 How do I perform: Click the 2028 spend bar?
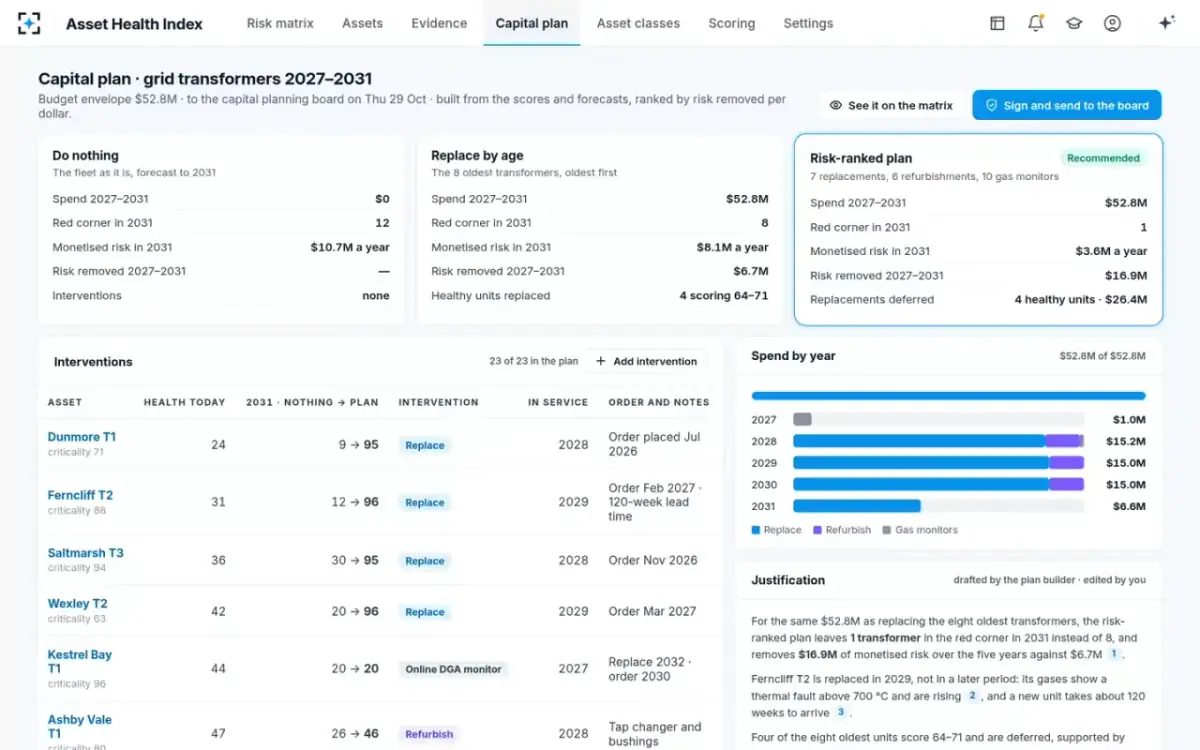(938, 441)
